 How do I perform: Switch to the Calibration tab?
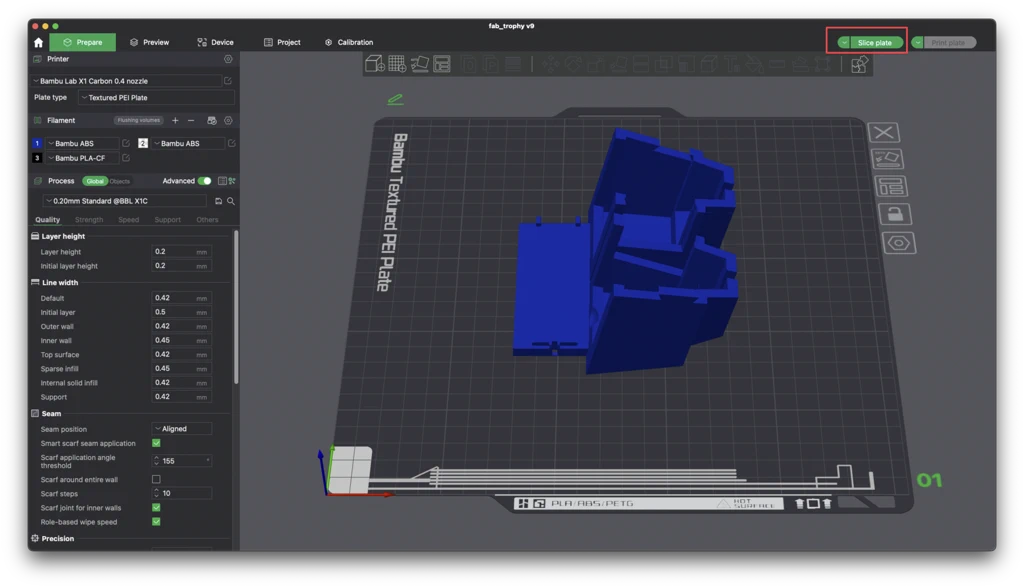(349, 42)
